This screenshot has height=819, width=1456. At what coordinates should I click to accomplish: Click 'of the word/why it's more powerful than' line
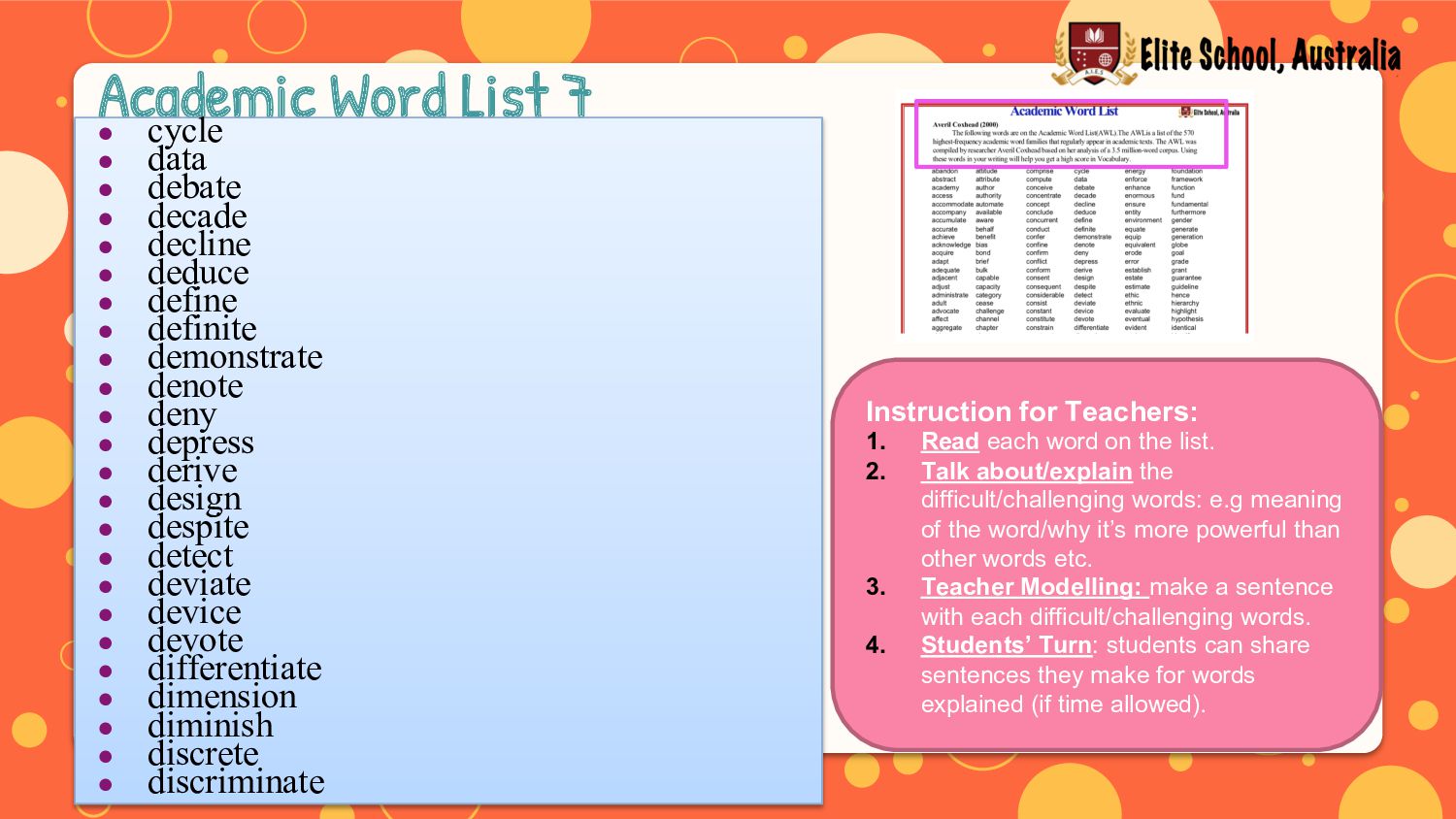point(1131,530)
